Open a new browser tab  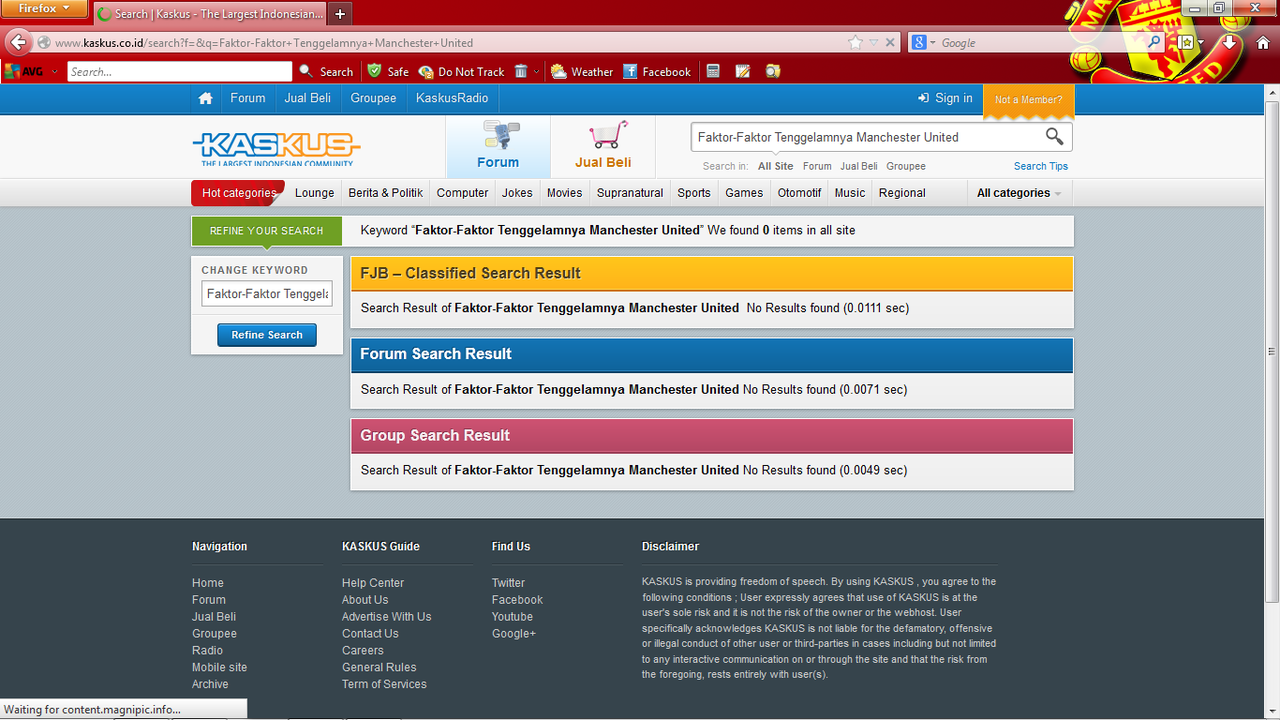click(340, 14)
